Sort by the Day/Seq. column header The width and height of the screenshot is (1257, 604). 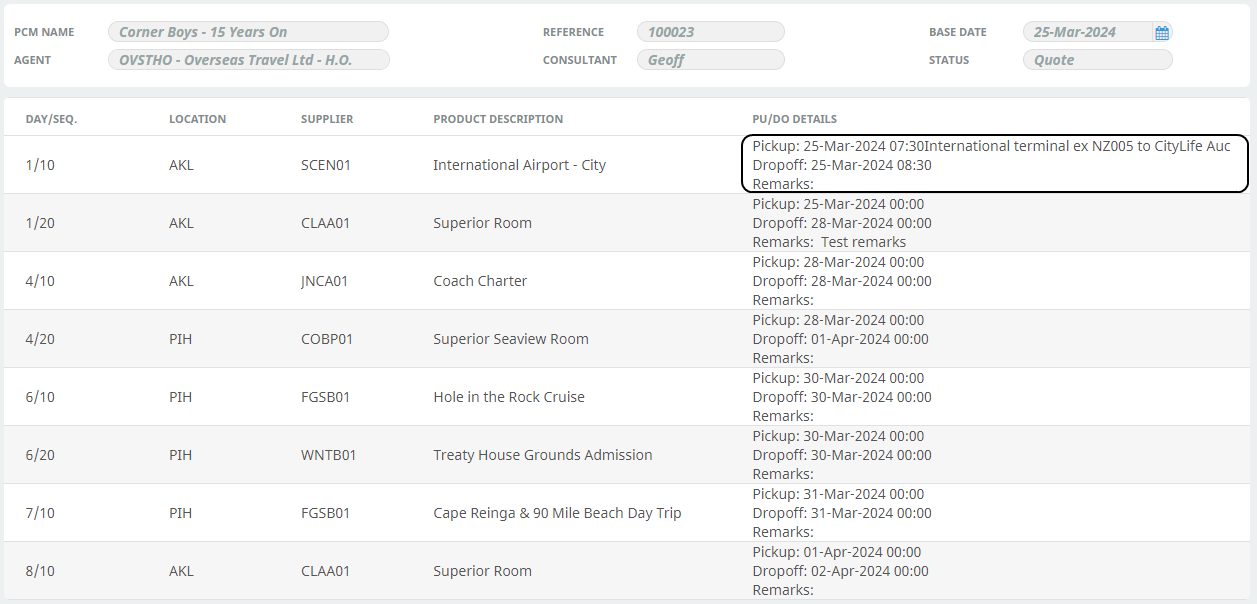pos(51,119)
